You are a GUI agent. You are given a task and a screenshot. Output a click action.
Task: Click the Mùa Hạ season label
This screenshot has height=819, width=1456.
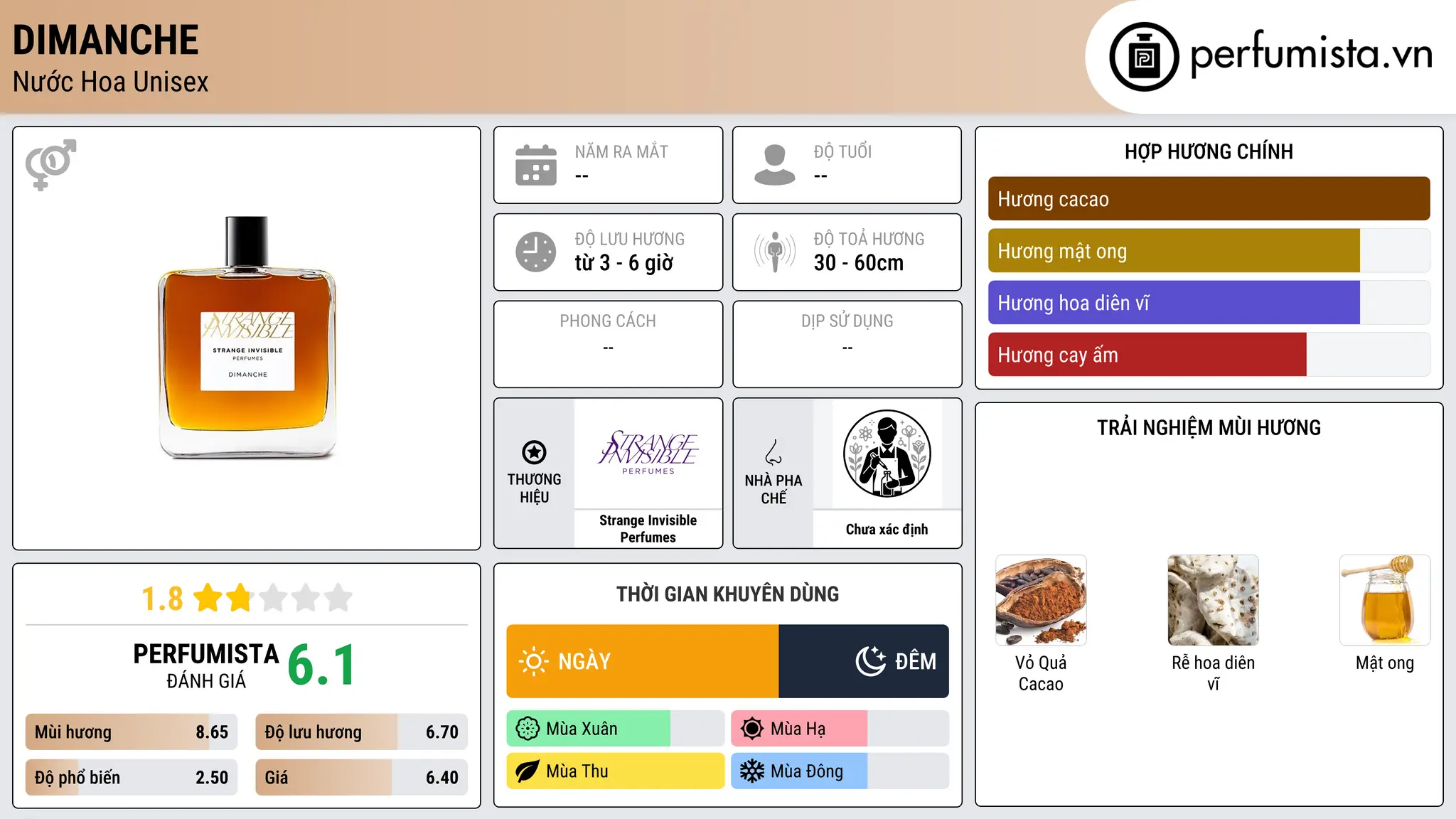pyautogui.click(x=798, y=729)
